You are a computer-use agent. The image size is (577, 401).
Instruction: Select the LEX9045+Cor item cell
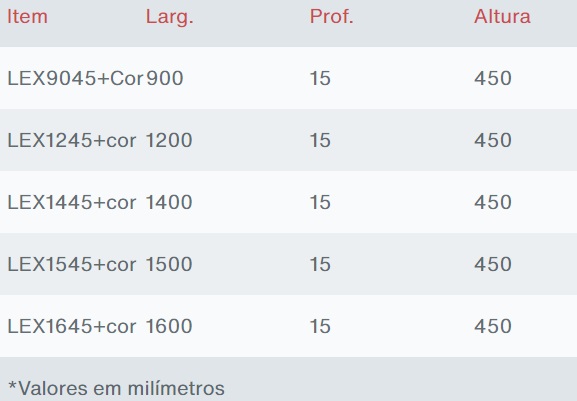click(75, 78)
